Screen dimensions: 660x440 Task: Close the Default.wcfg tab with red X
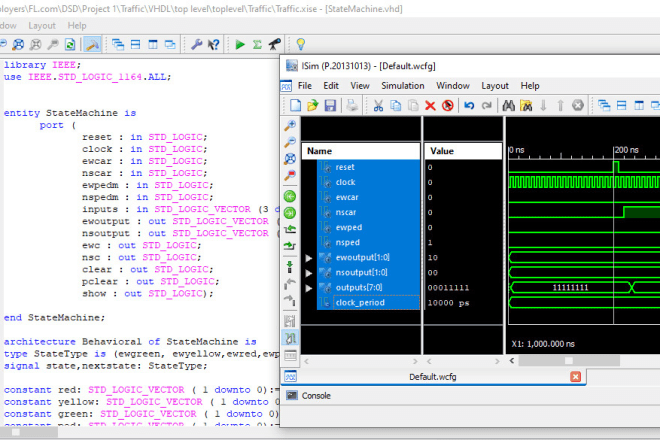click(575, 377)
